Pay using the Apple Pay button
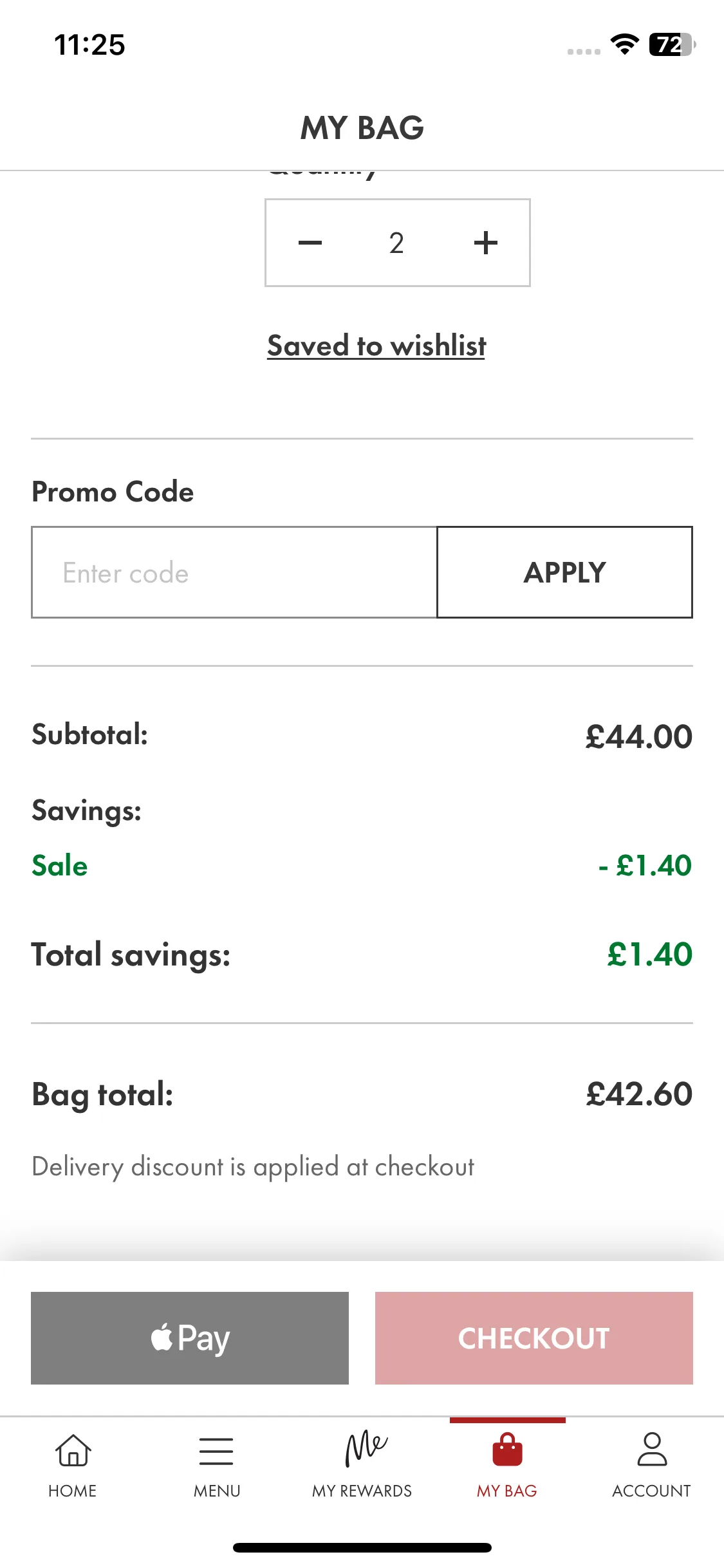Screen dimensions: 724x1568 pos(190,1338)
